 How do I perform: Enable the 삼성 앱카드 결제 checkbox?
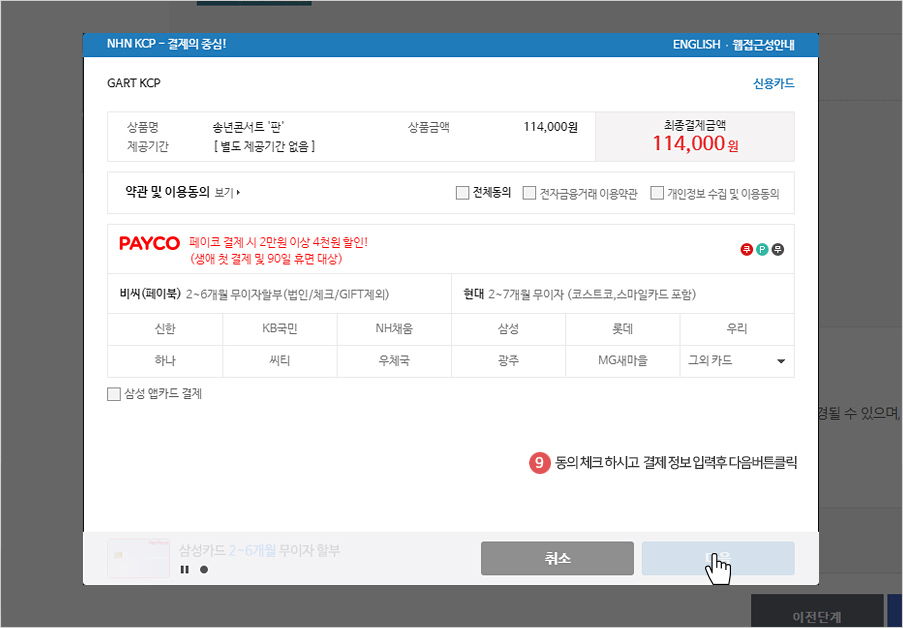[113, 394]
